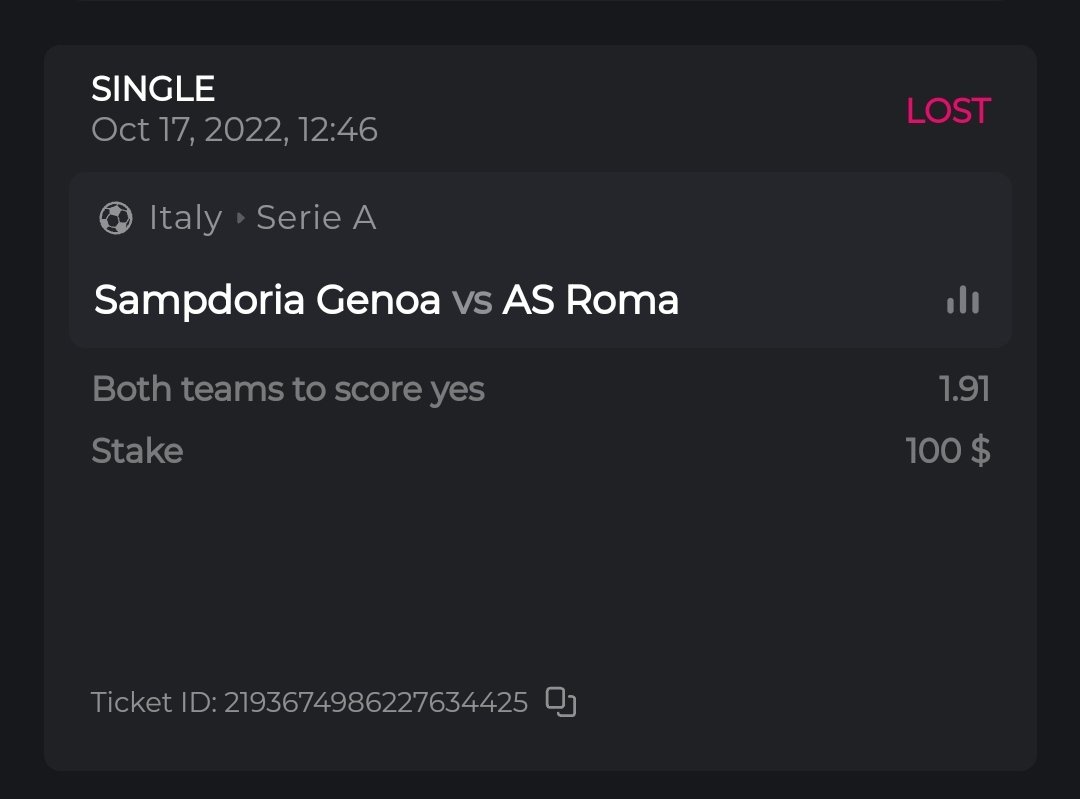1080x799 pixels.
Task: Click the soccer ball sport icon
Action: (116, 218)
